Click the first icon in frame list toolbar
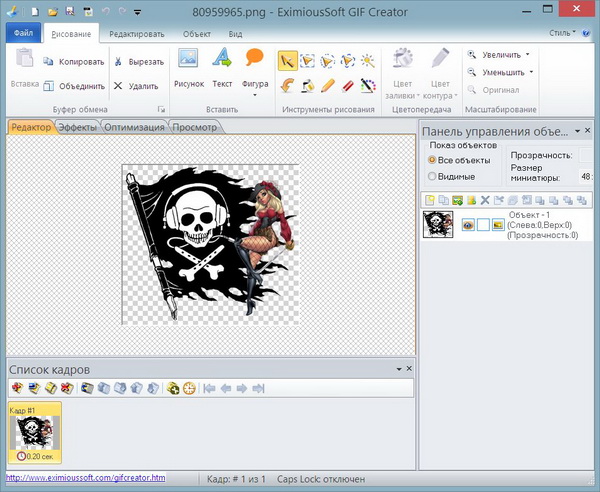Screen dimensions: 600x492 [17, 388]
